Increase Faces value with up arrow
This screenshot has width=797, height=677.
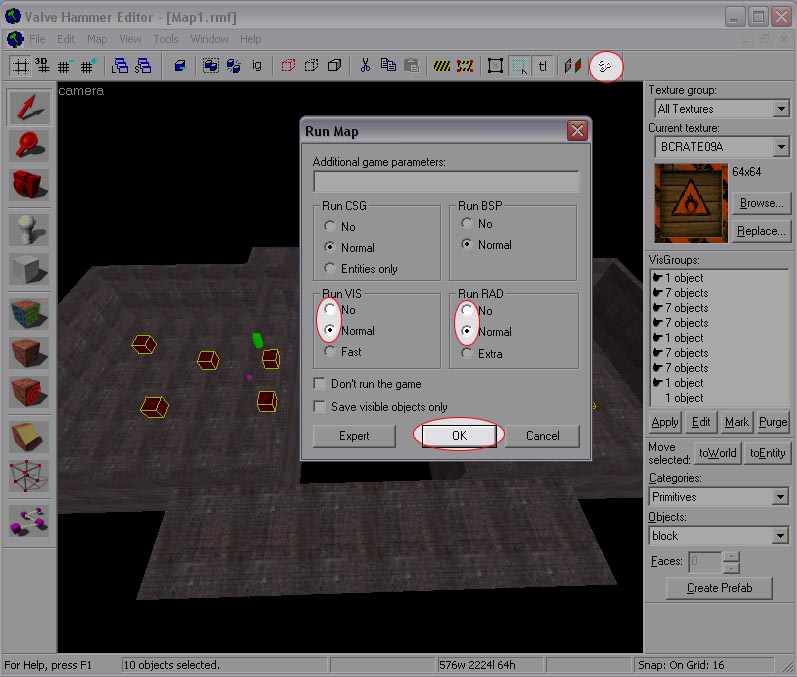731,557
